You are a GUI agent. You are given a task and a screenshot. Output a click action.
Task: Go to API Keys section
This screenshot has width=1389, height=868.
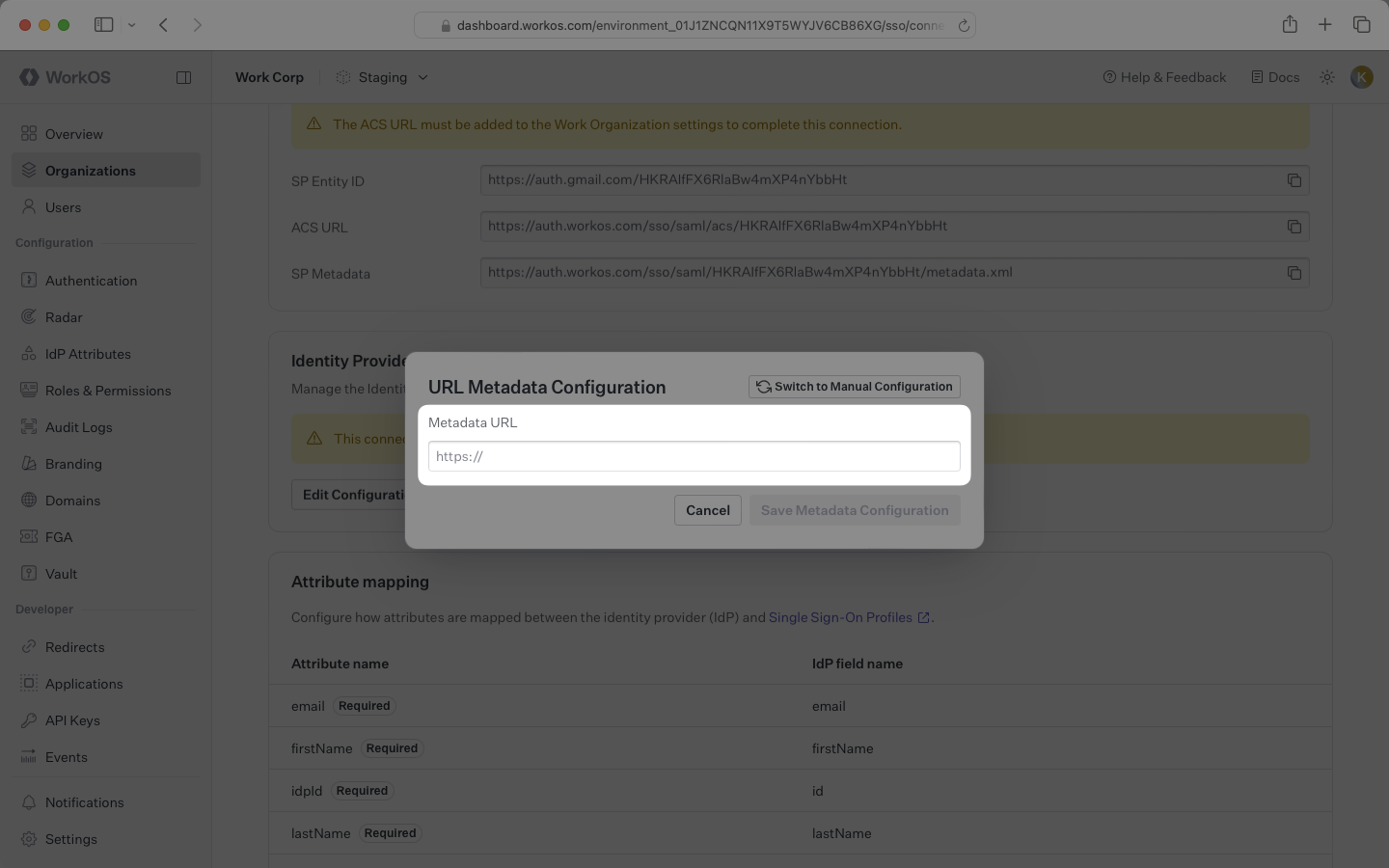72,720
